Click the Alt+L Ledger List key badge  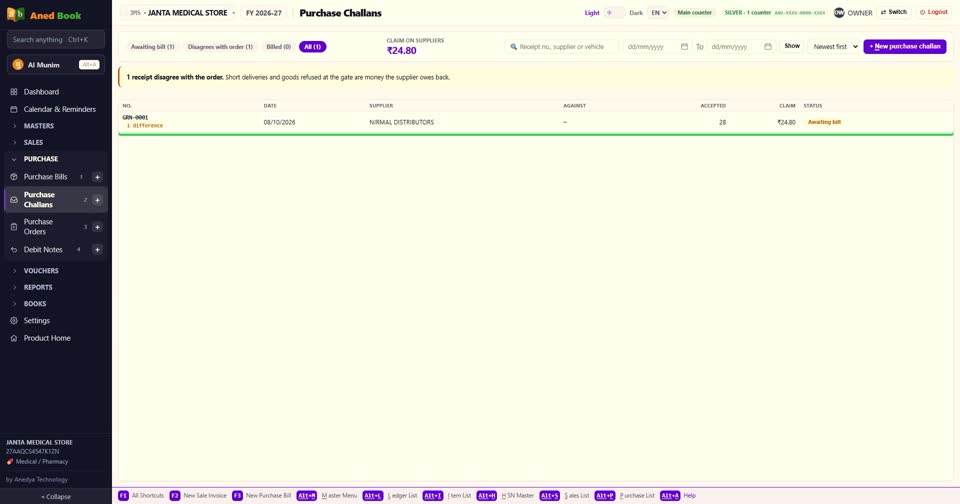click(373, 495)
